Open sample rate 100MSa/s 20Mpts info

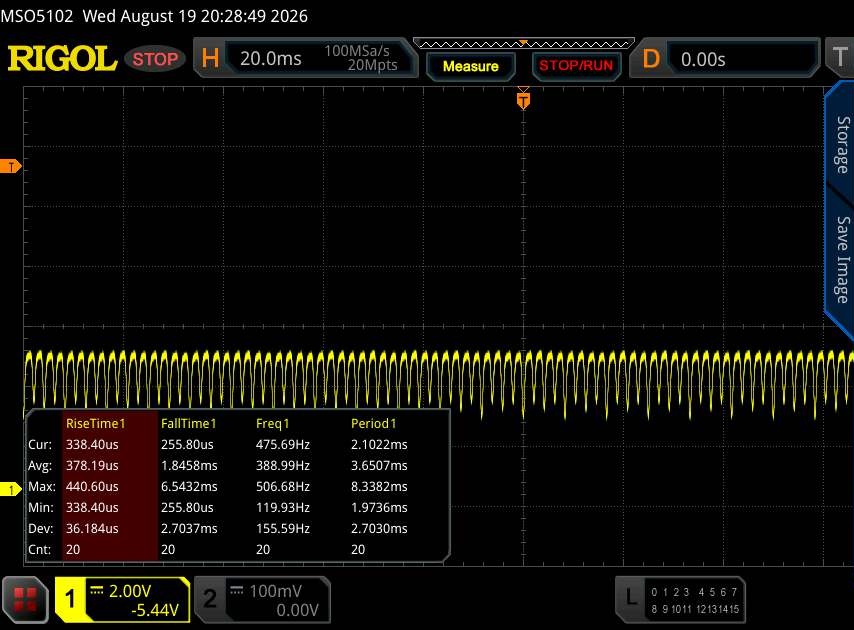pos(362,58)
